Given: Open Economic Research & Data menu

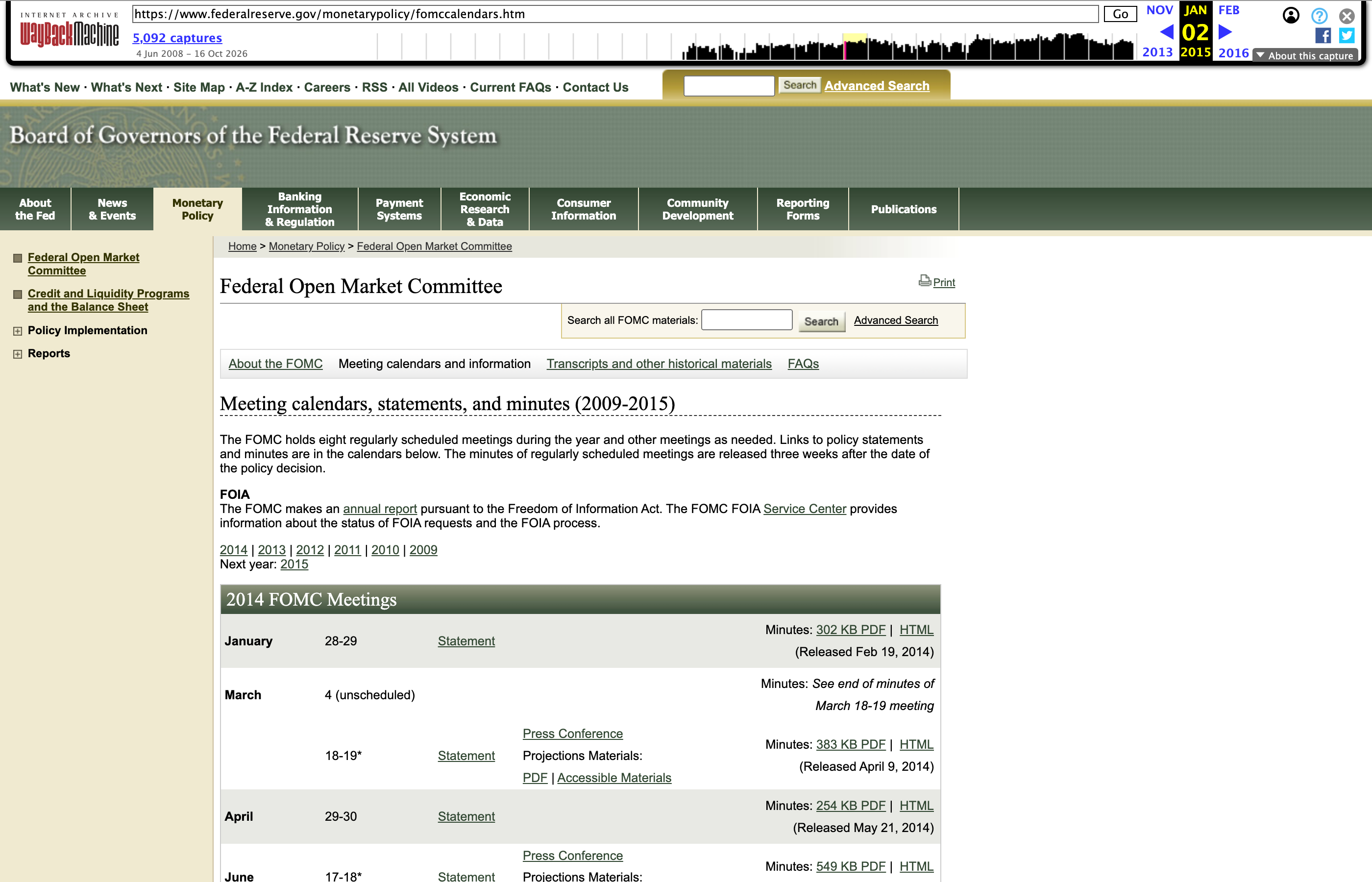Looking at the screenshot, I should click(485, 209).
